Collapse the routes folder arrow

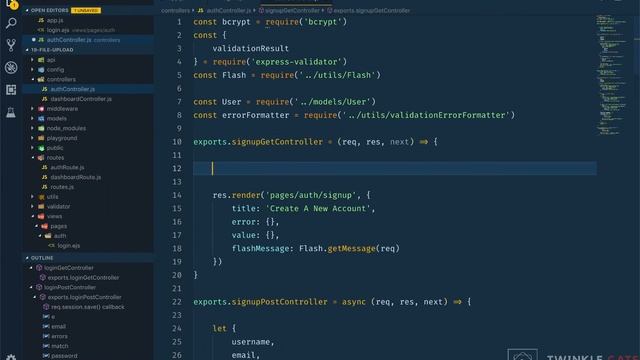coord(33,158)
